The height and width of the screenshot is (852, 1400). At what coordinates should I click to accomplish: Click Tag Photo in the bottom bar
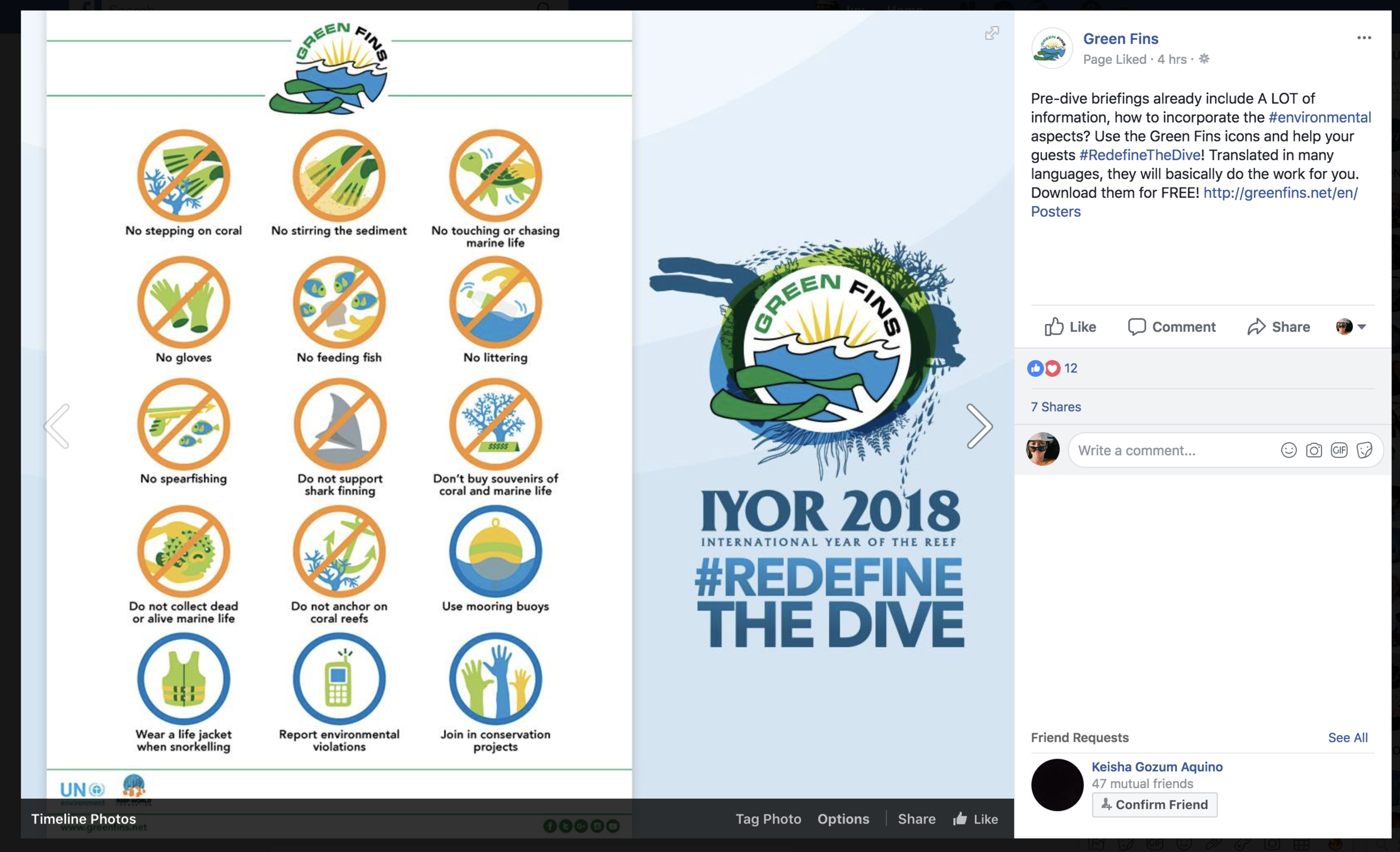(x=768, y=818)
